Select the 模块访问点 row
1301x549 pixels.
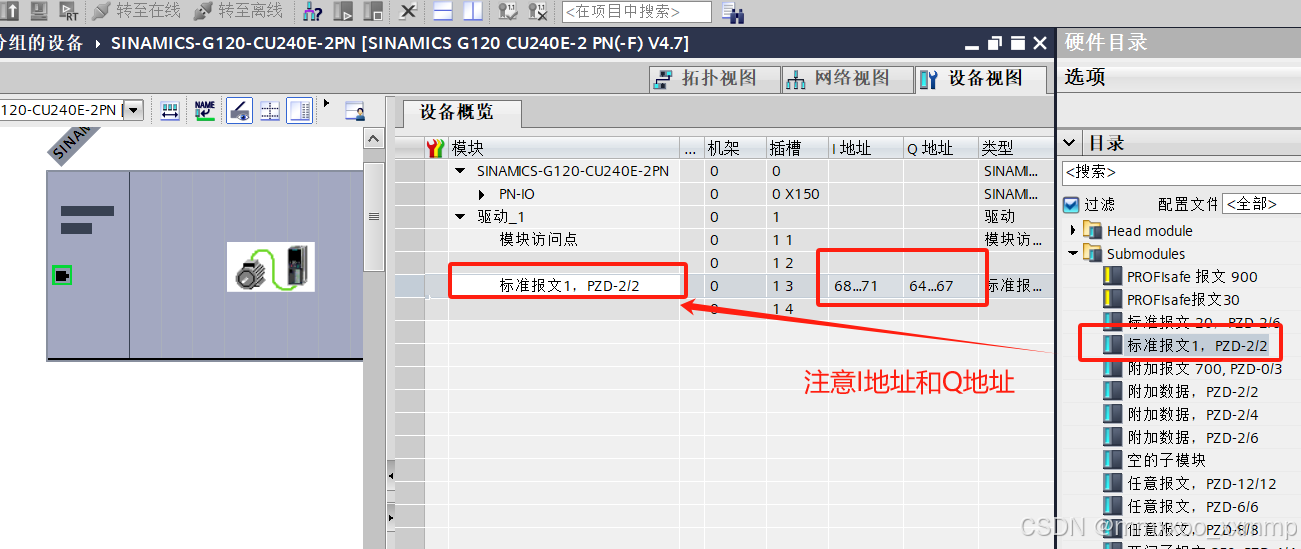click(724, 240)
